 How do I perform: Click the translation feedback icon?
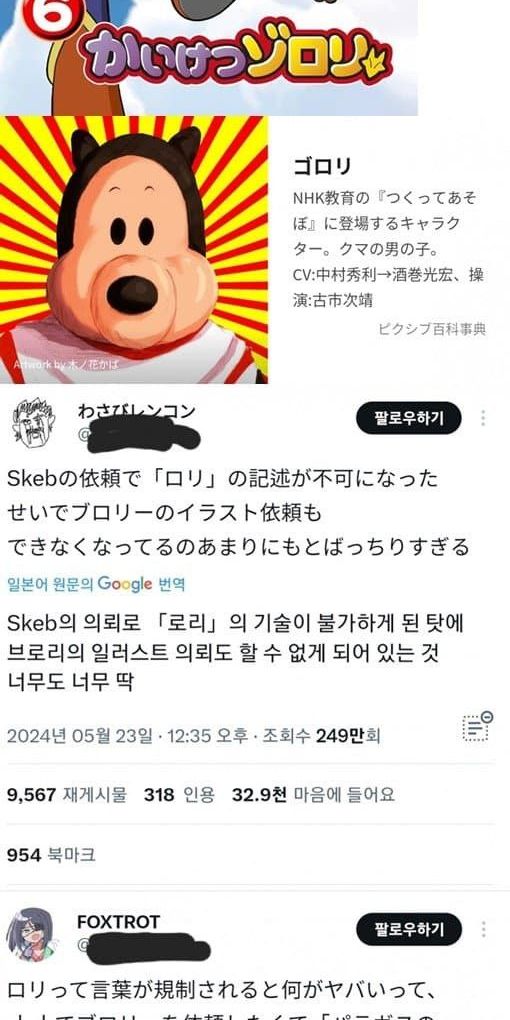point(477,726)
